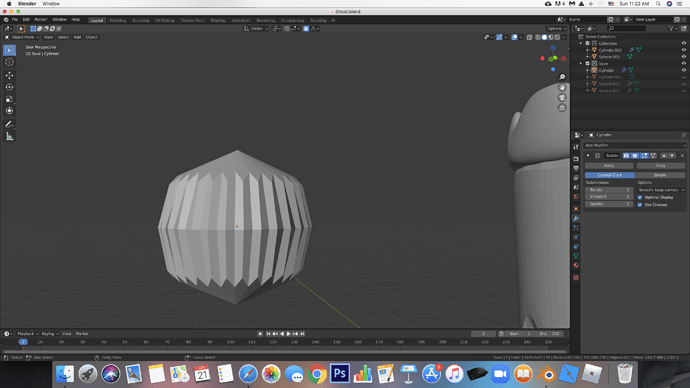Viewport: 690px width, 388px height.
Task: Uncheck the Optimal Display checkbox
Action: 640,198
